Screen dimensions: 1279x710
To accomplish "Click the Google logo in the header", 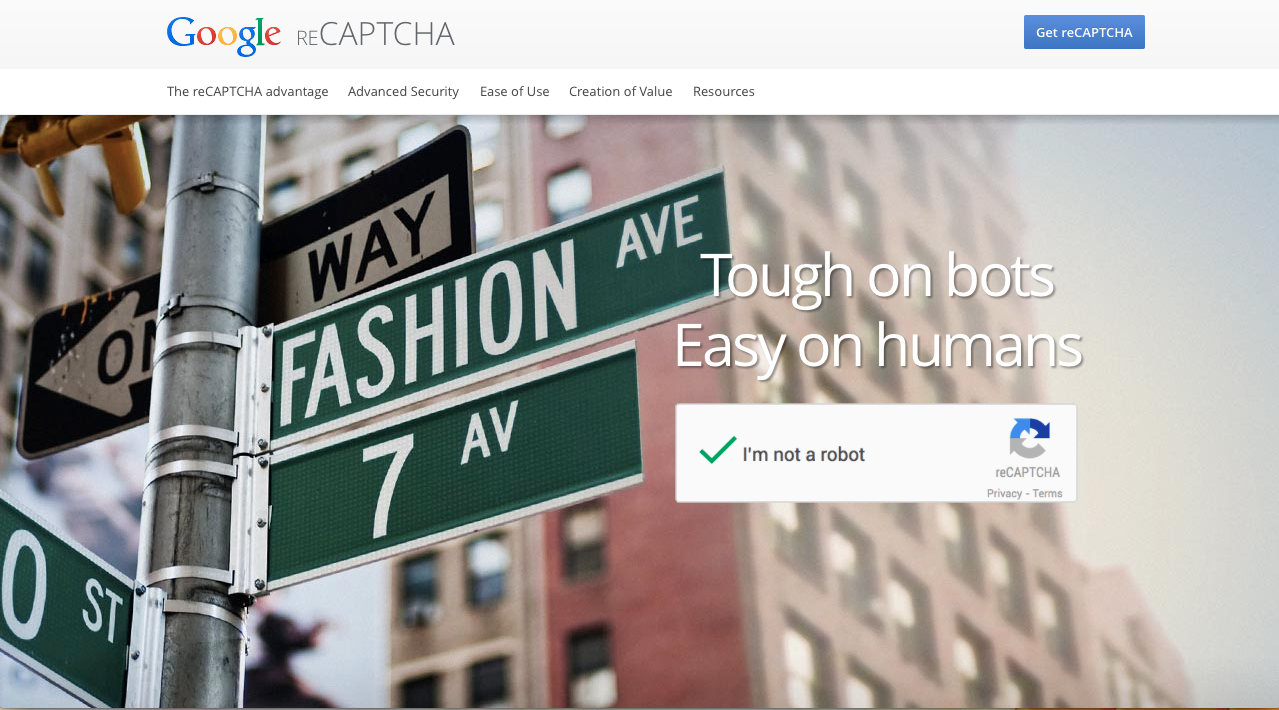I will [x=224, y=35].
